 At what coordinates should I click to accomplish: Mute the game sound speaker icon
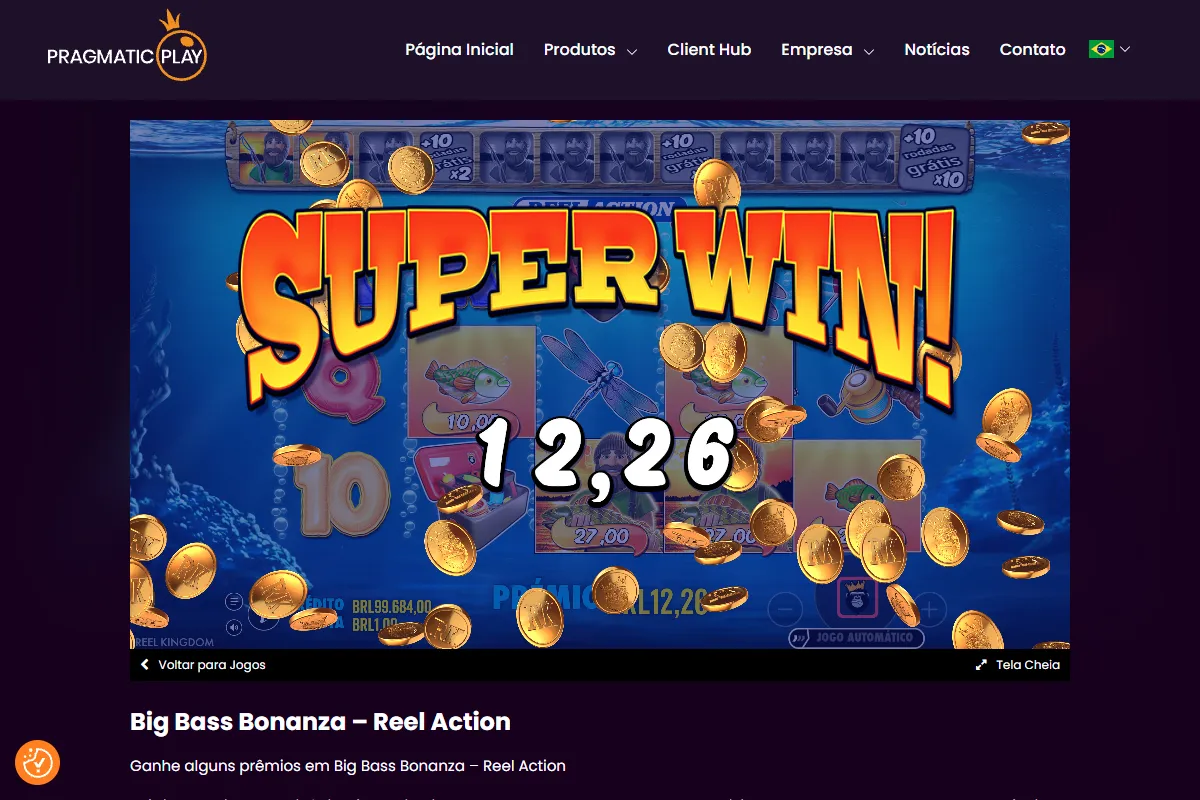pos(234,627)
